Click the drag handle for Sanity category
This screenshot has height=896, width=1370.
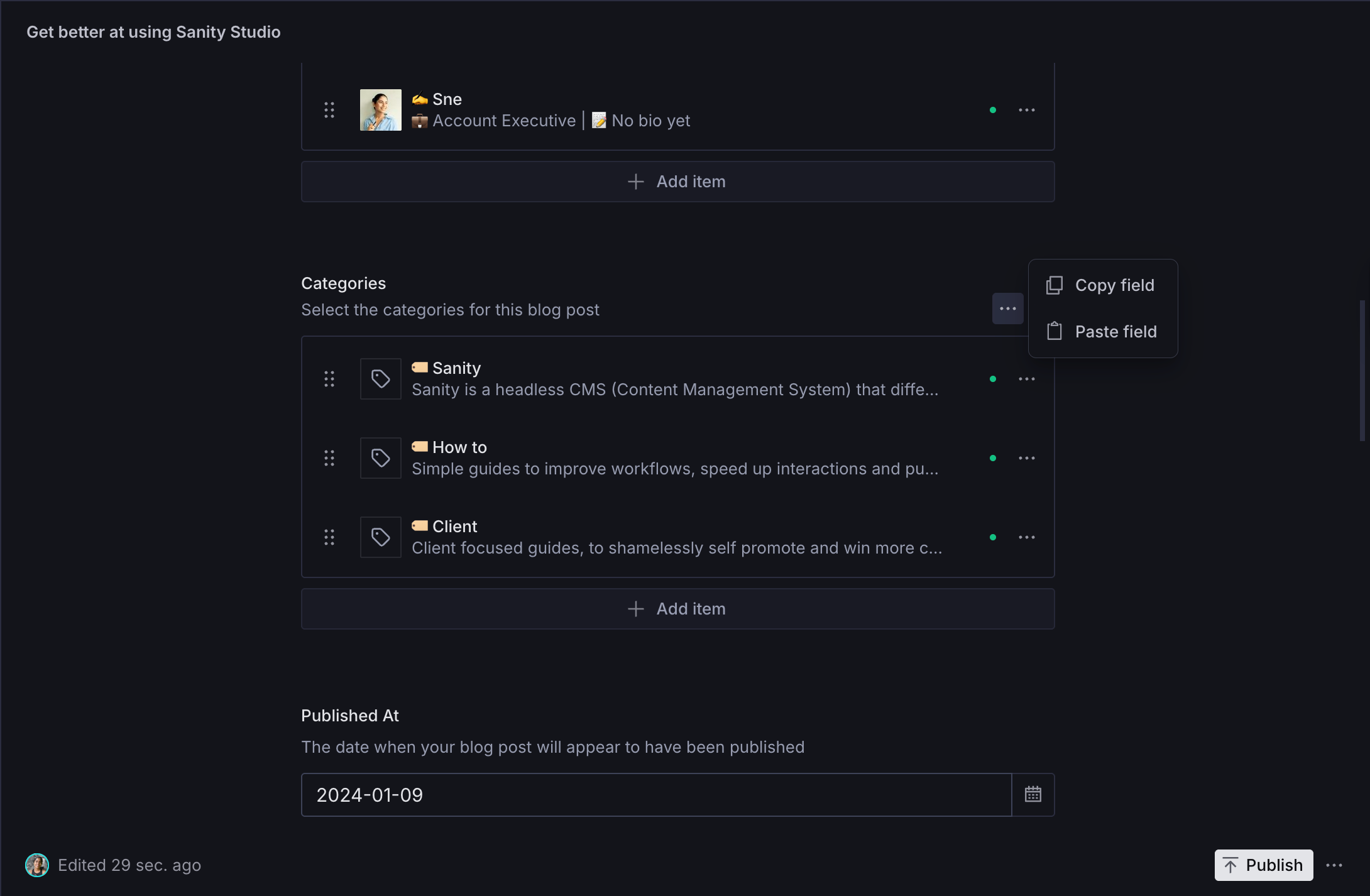[329, 379]
